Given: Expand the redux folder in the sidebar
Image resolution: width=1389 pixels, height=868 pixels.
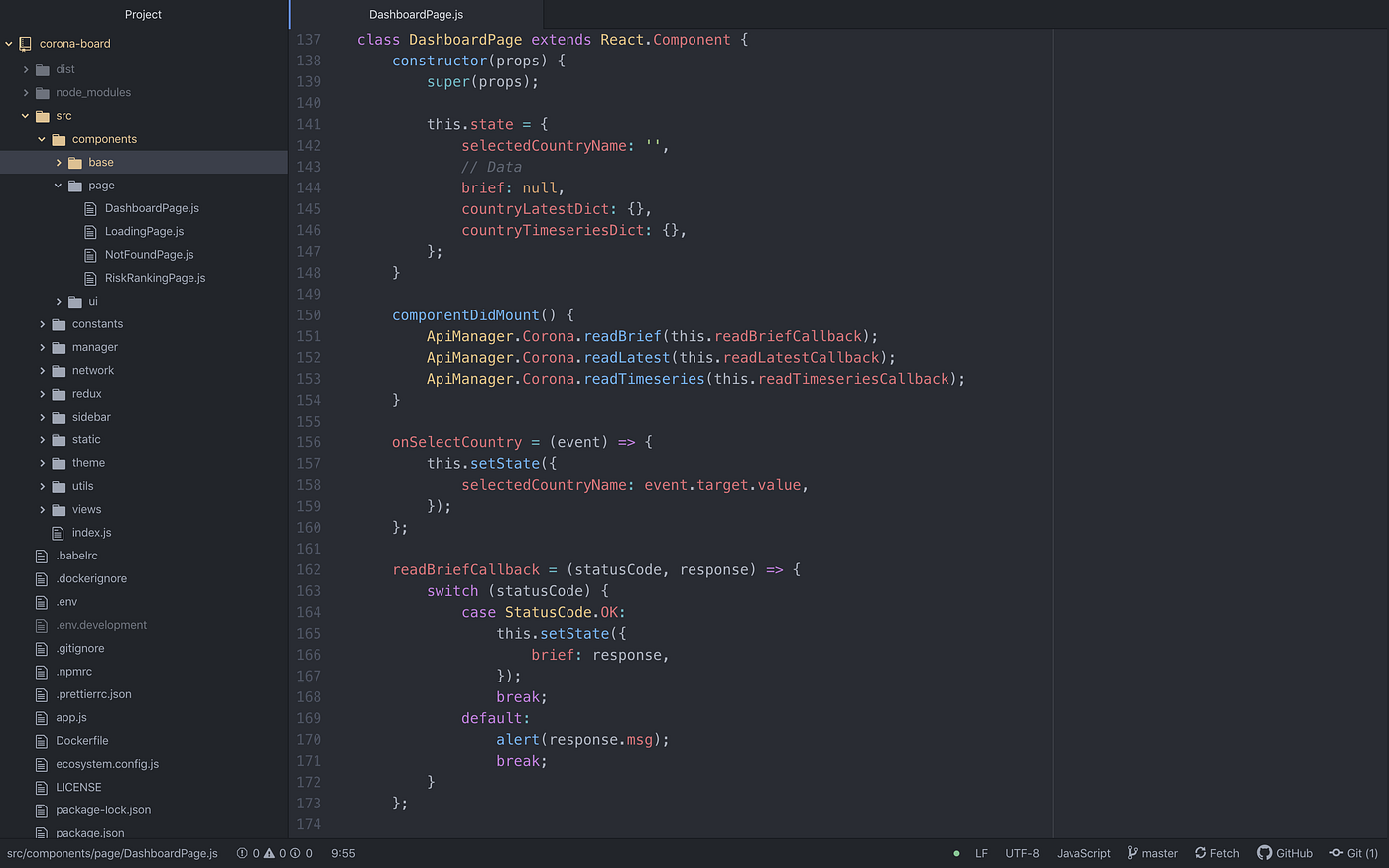Looking at the screenshot, I should tap(41, 393).
